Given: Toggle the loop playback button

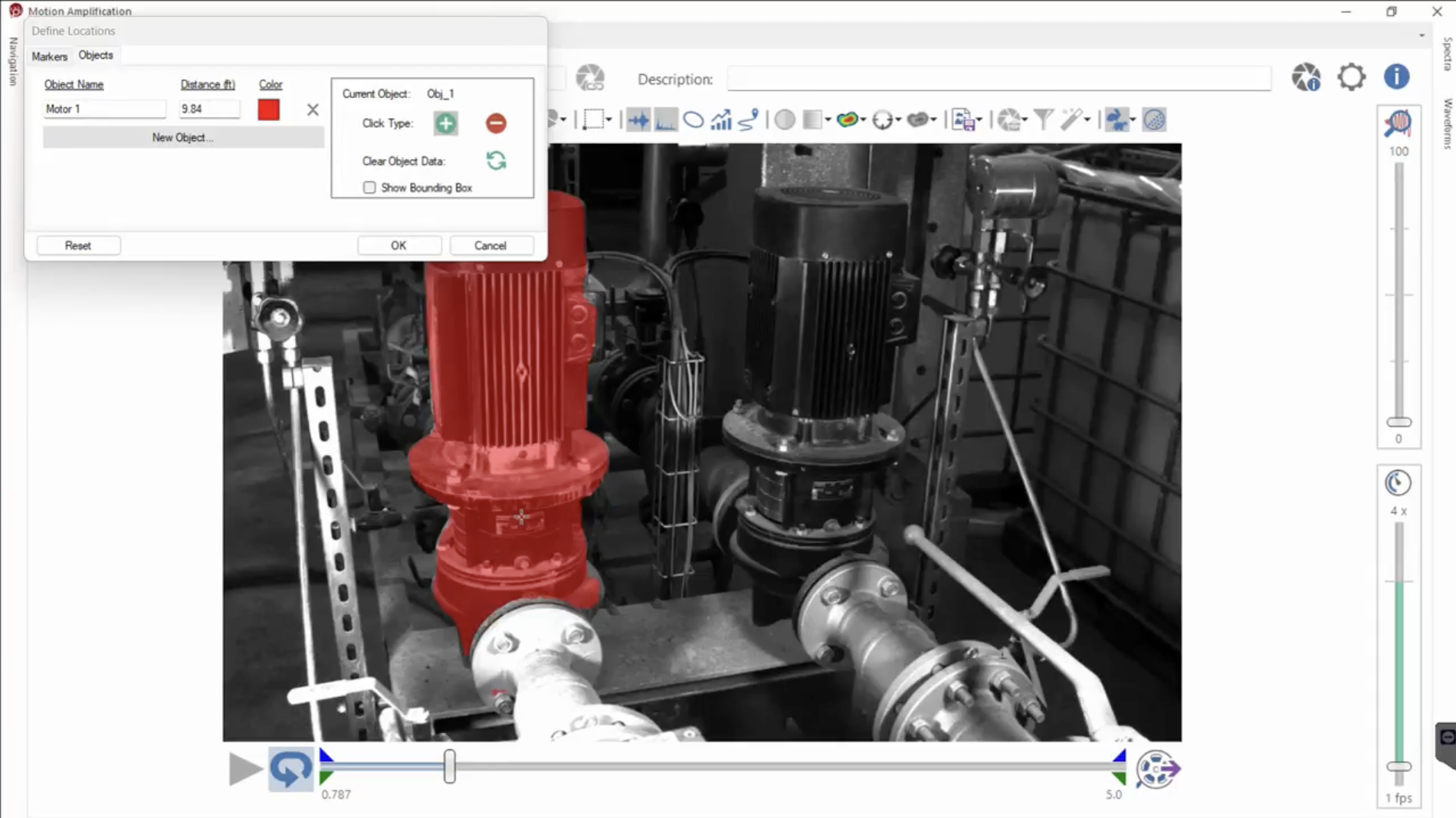Looking at the screenshot, I should (x=290, y=768).
